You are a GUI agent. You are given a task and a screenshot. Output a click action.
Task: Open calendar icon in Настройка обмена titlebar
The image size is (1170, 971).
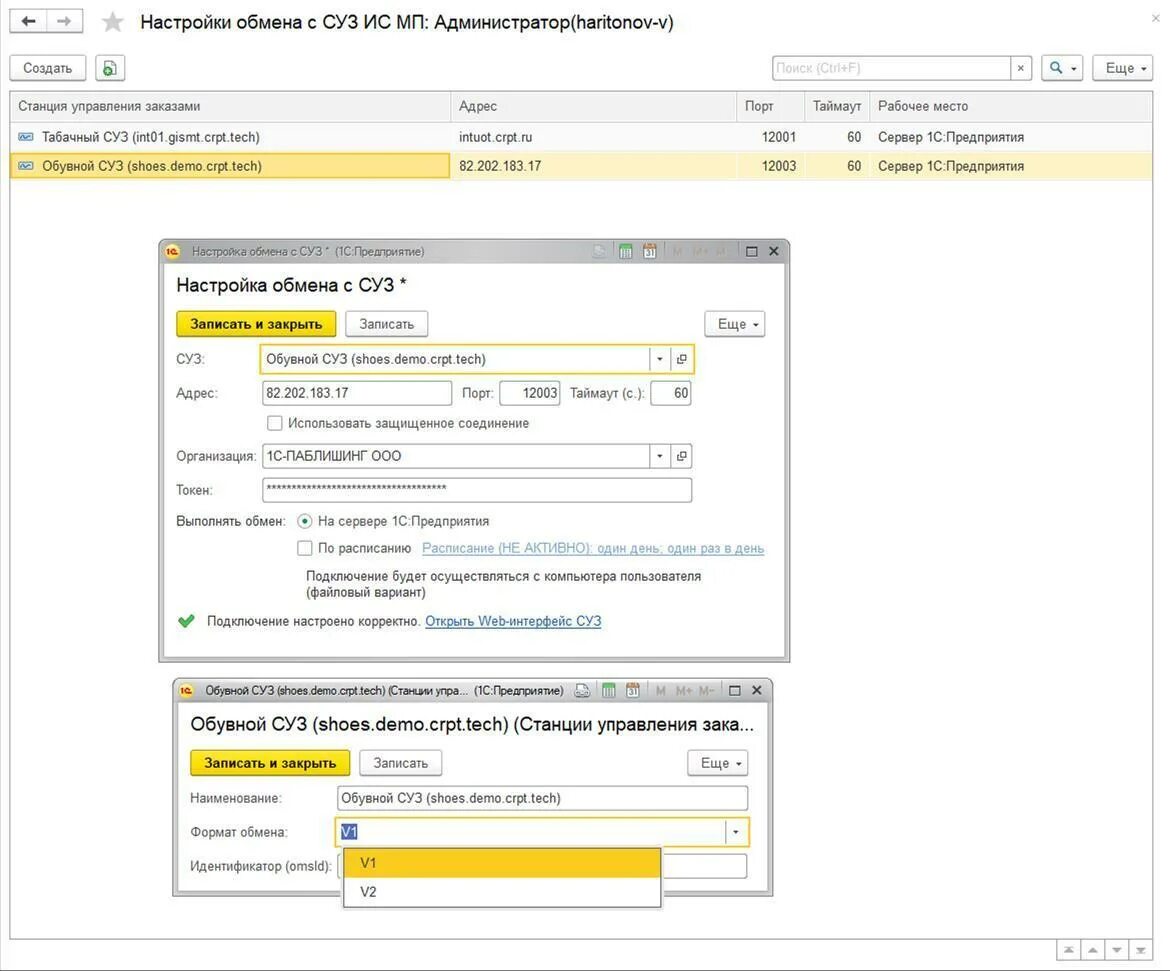(649, 252)
